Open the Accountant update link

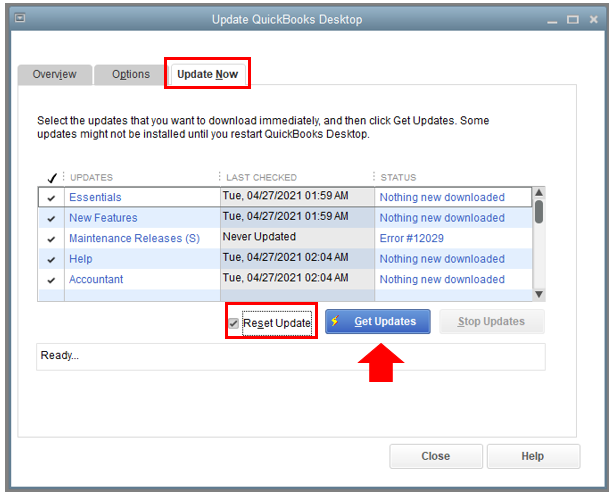96,279
